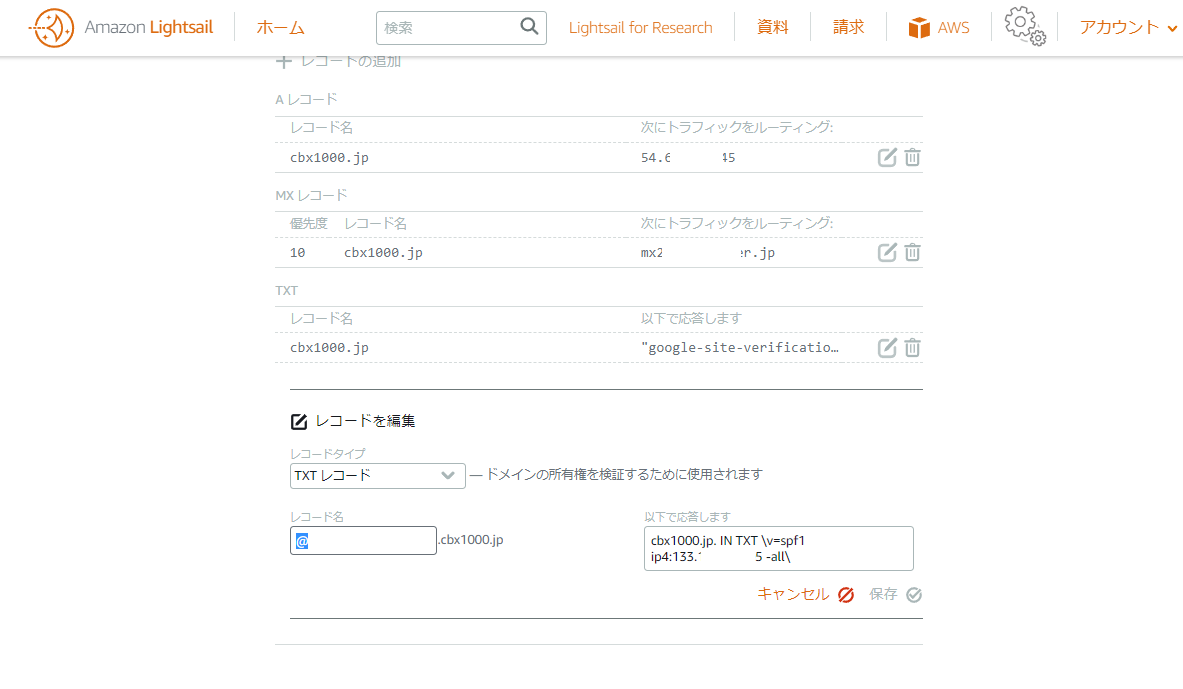The height and width of the screenshot is (689, 1183).
Task: Edit the A record for cbx1000.jp
Action: [x=887, y=157]
